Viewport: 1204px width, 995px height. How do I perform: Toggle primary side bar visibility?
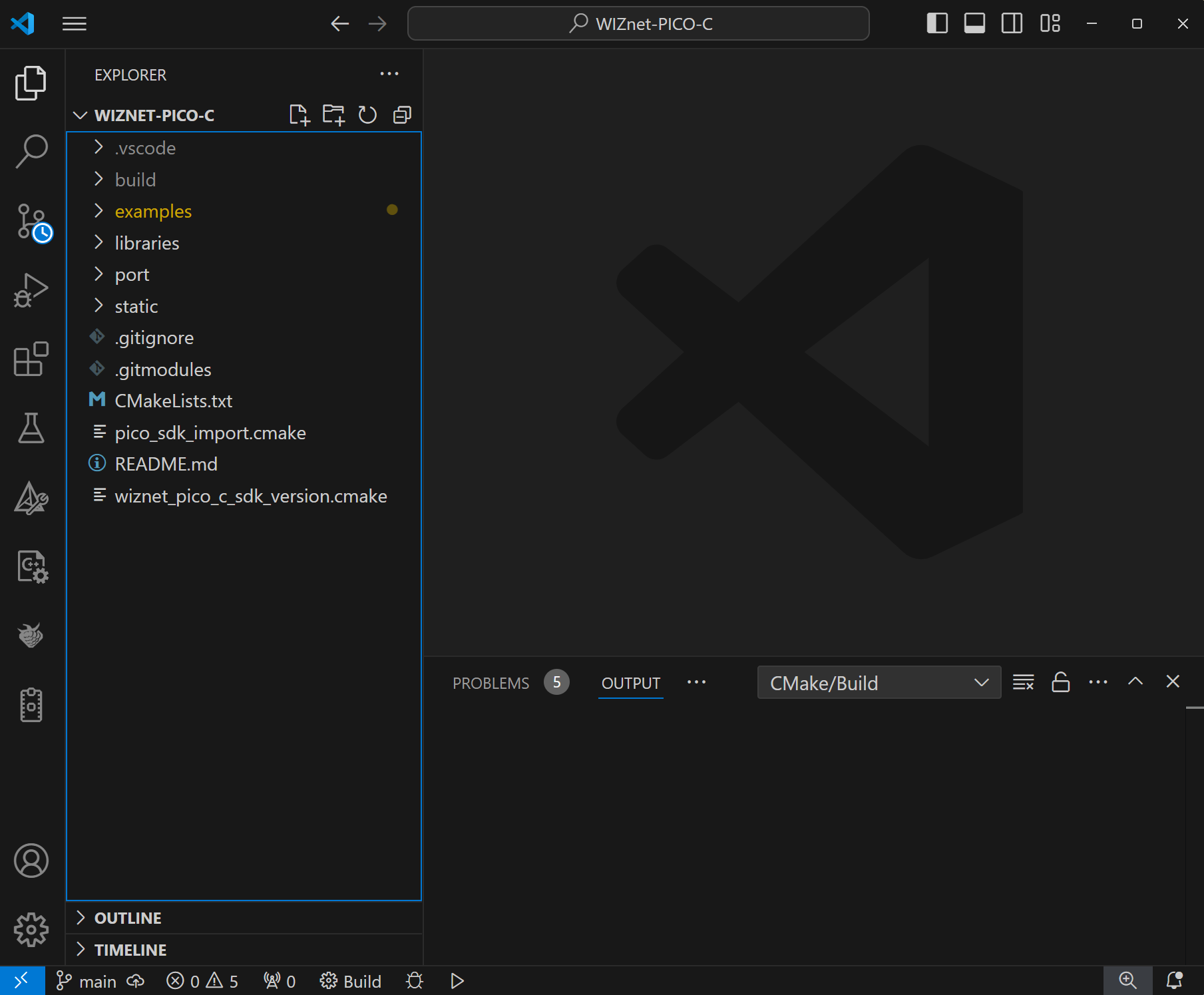(x=937, y=24)
